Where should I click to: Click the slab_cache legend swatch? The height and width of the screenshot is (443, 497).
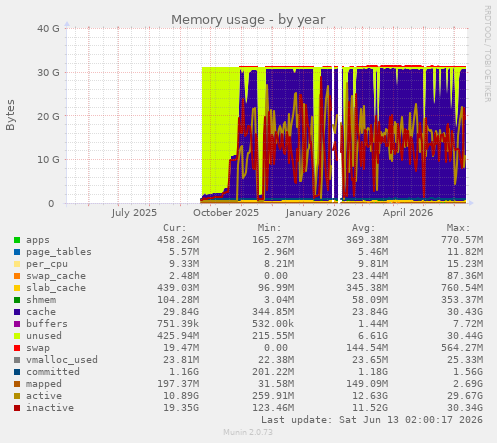click(x=17, y=288)
